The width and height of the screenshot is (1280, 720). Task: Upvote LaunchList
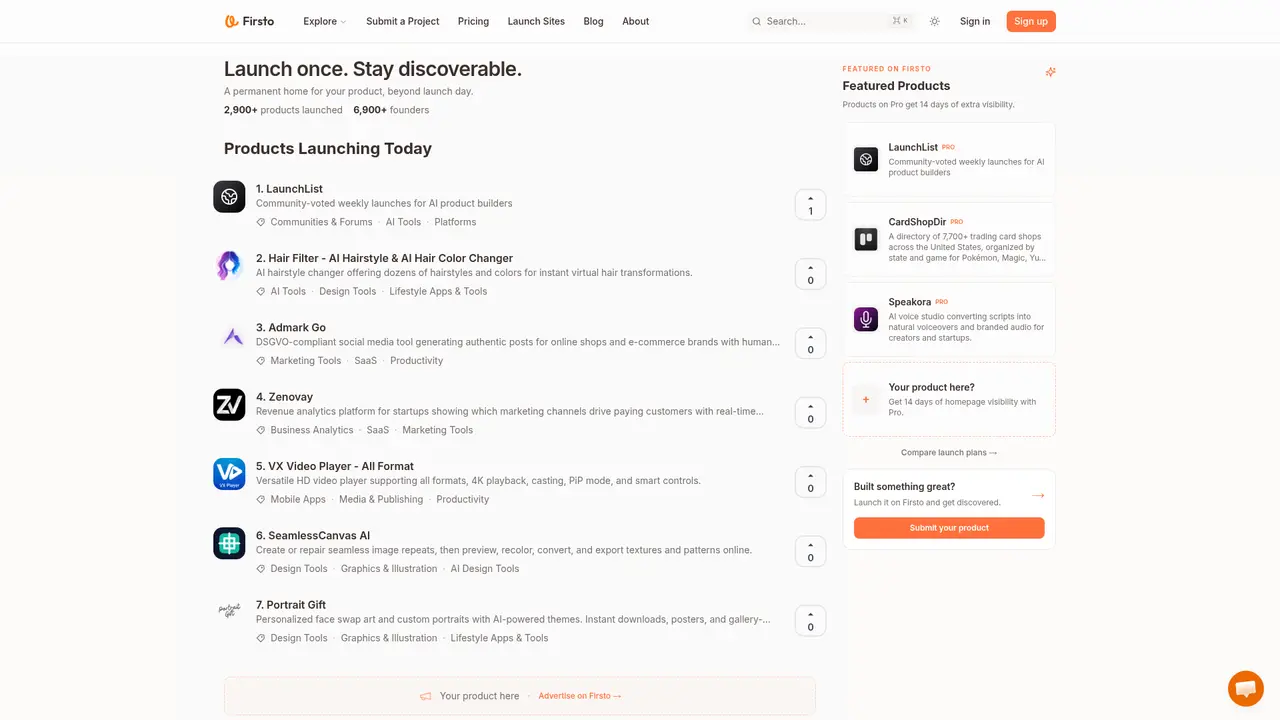tap(810, 205)
